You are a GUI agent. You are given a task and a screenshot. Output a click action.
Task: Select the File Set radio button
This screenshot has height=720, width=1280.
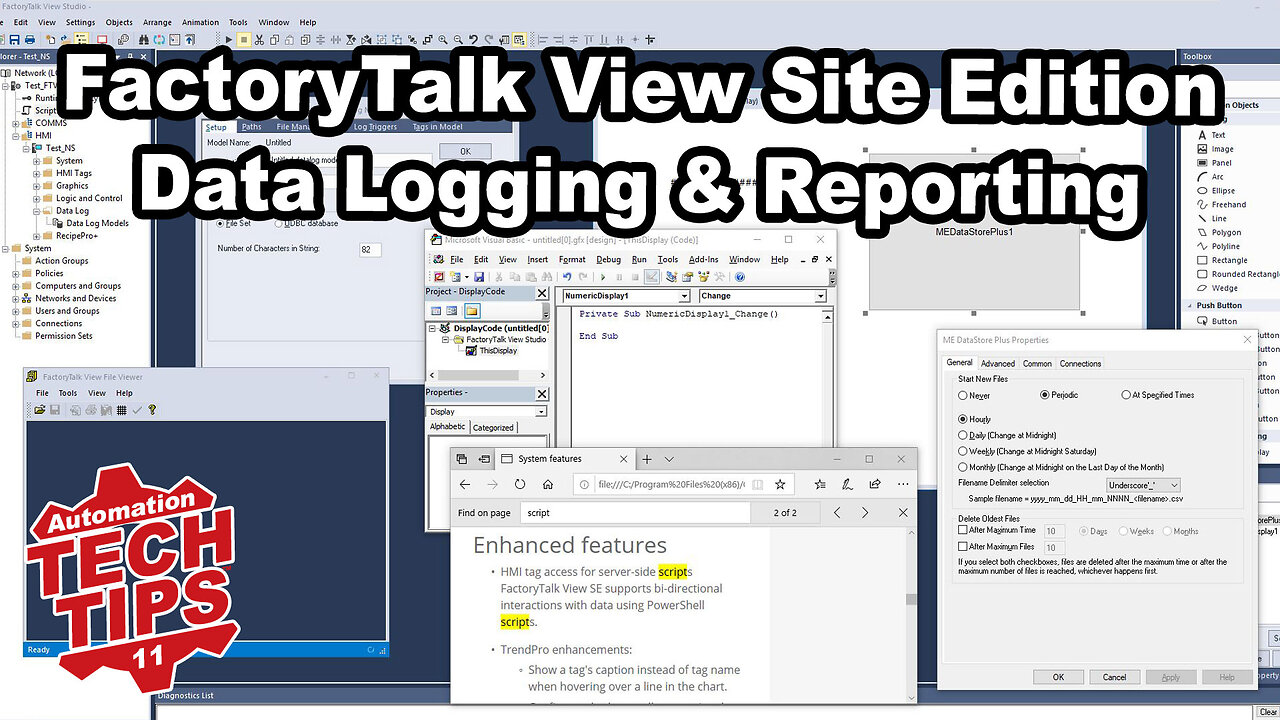click(220, 223)
